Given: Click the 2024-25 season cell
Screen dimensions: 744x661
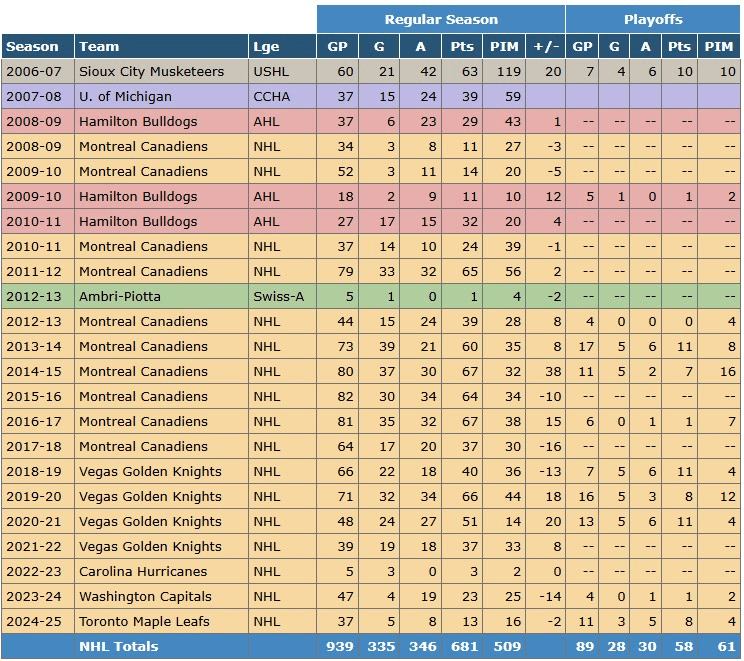Looking at the screenshot, I should [37, 622].
